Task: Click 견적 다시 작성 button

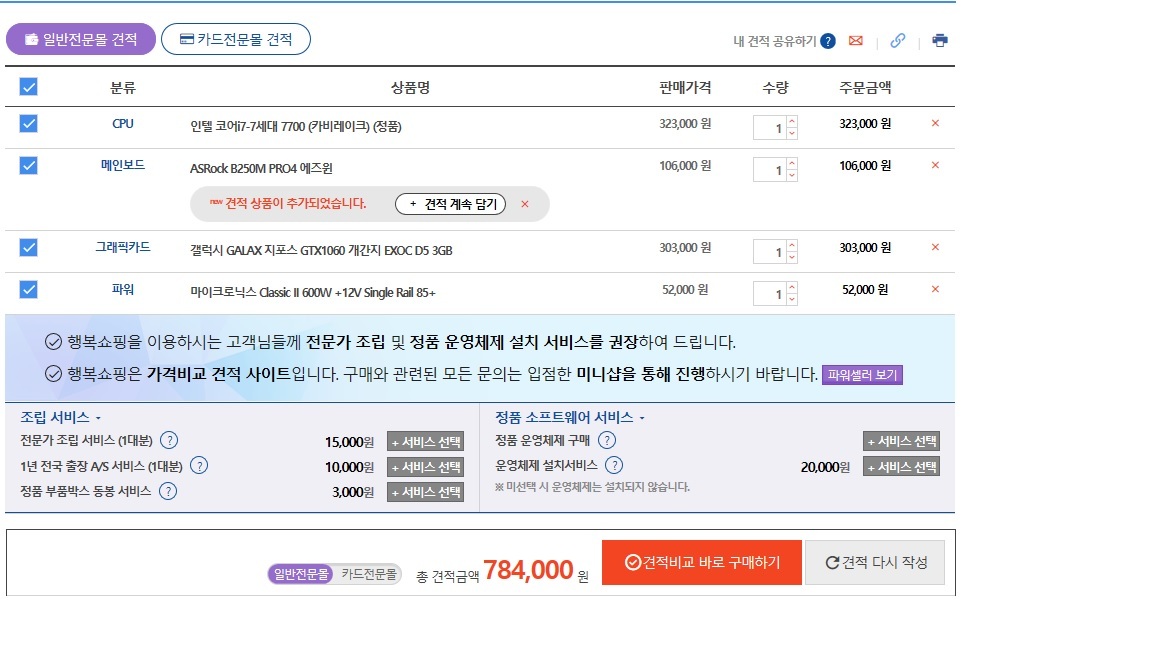Action: (875, 563)
